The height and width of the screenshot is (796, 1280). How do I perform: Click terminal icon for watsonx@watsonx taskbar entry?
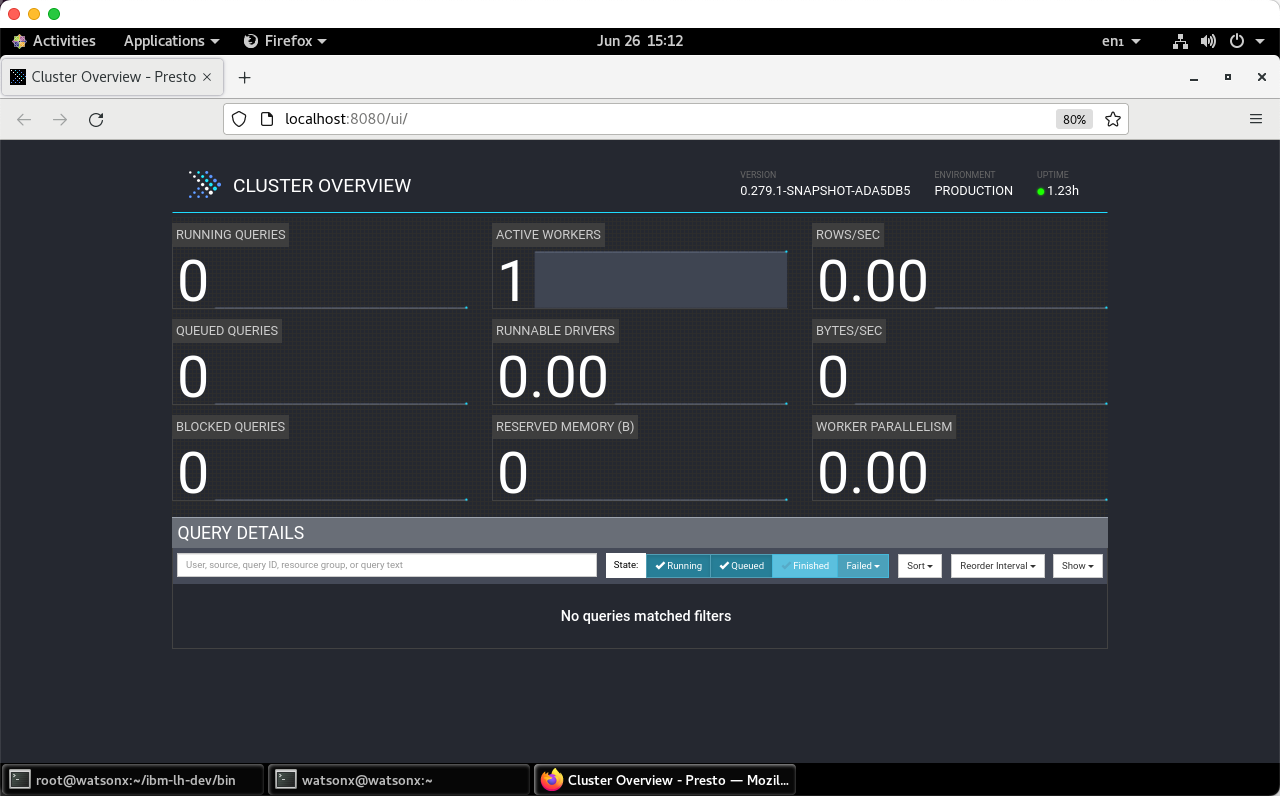pyautogui.click(x=286, y=780)
